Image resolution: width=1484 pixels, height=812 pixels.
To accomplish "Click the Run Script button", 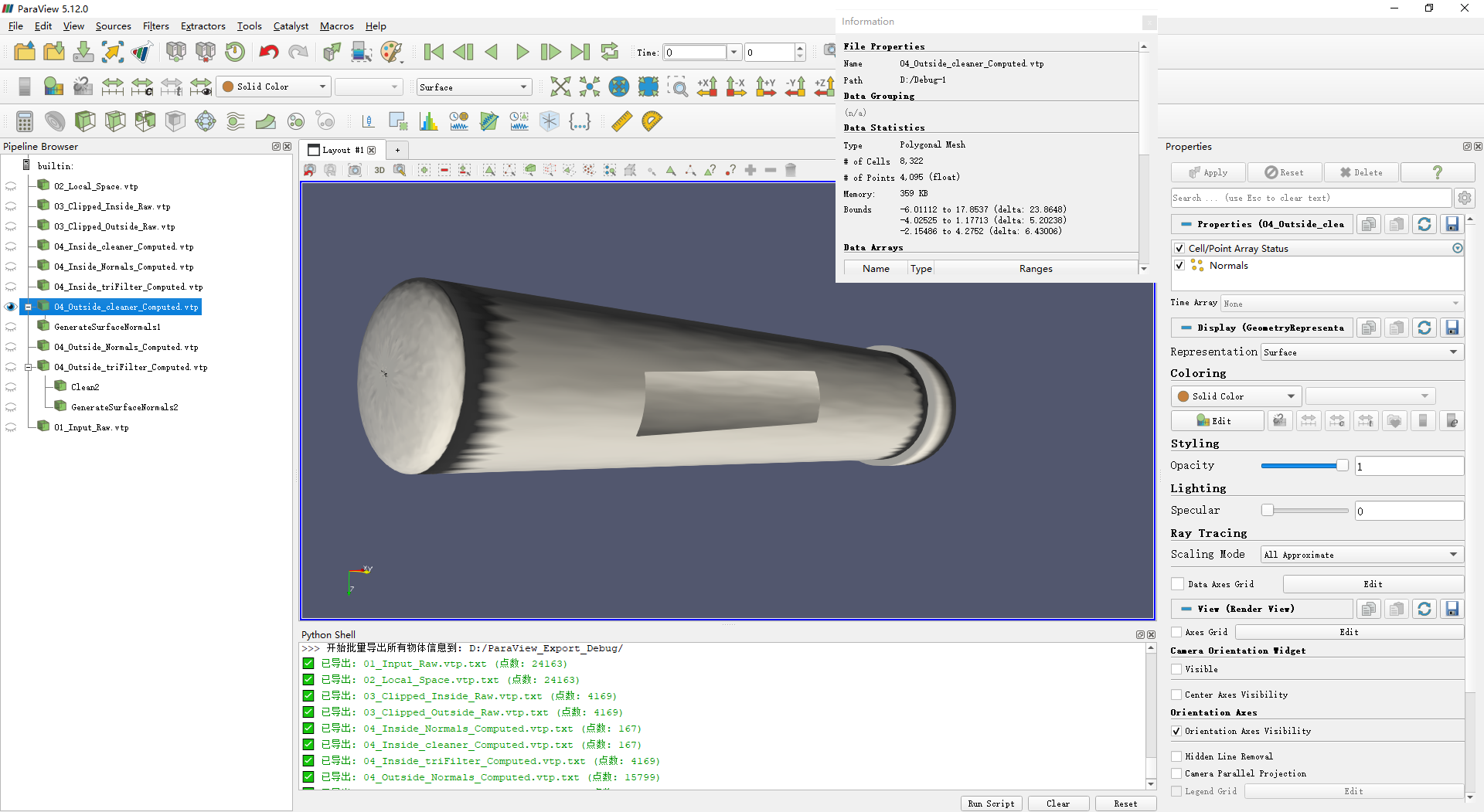I will pos(991,804).
